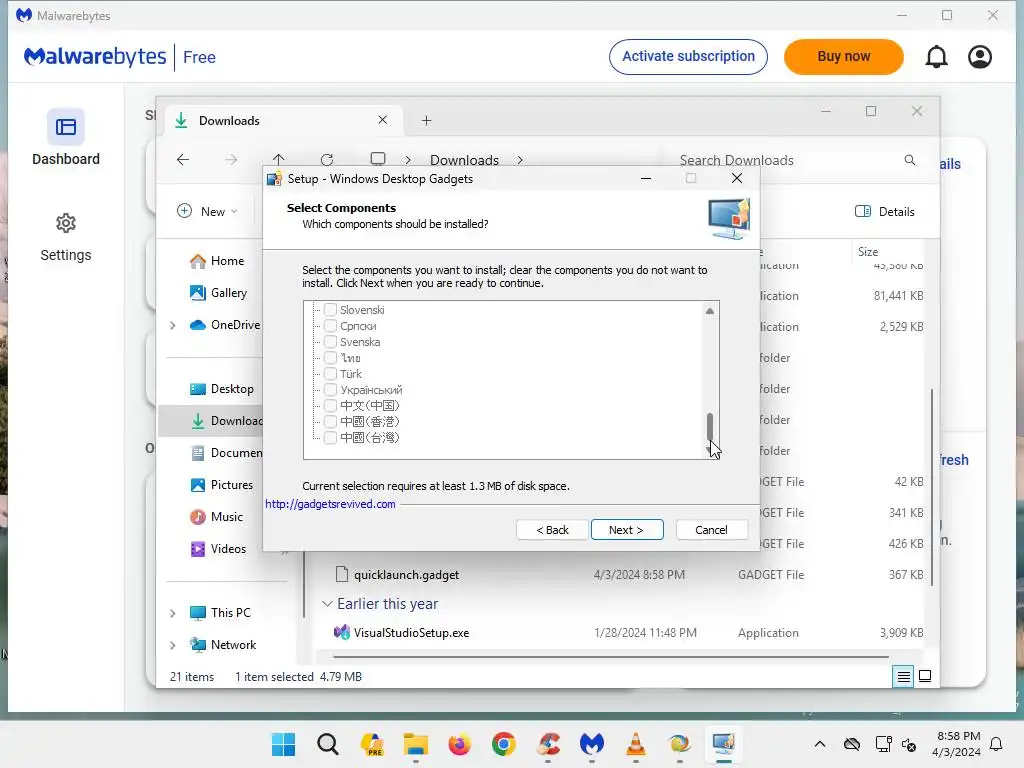Open Malwarebytes notifications bell
1024x768 pixels.
tap(936, 57)
